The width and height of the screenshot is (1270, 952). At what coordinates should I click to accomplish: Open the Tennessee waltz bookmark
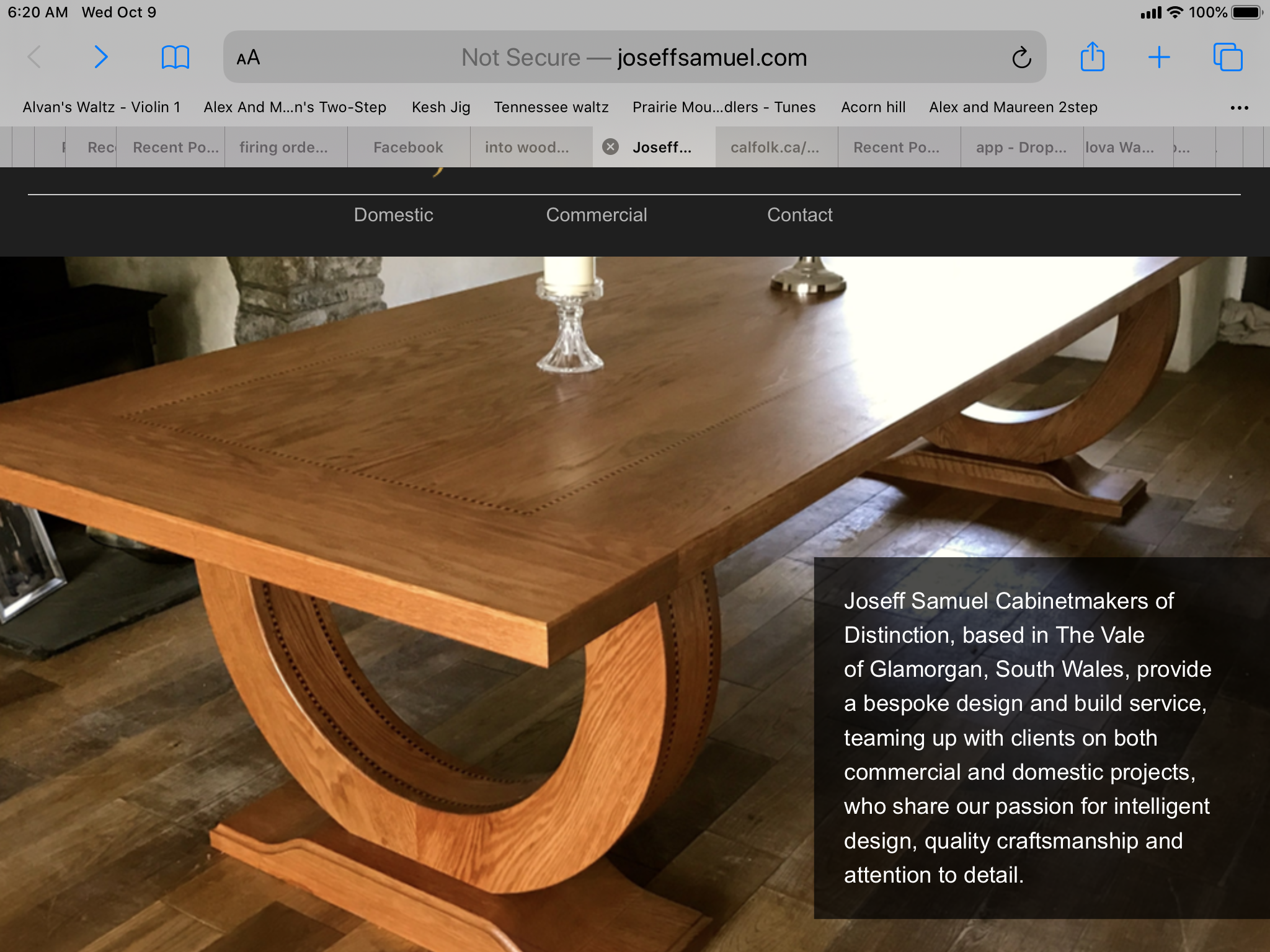click(551, 107)
